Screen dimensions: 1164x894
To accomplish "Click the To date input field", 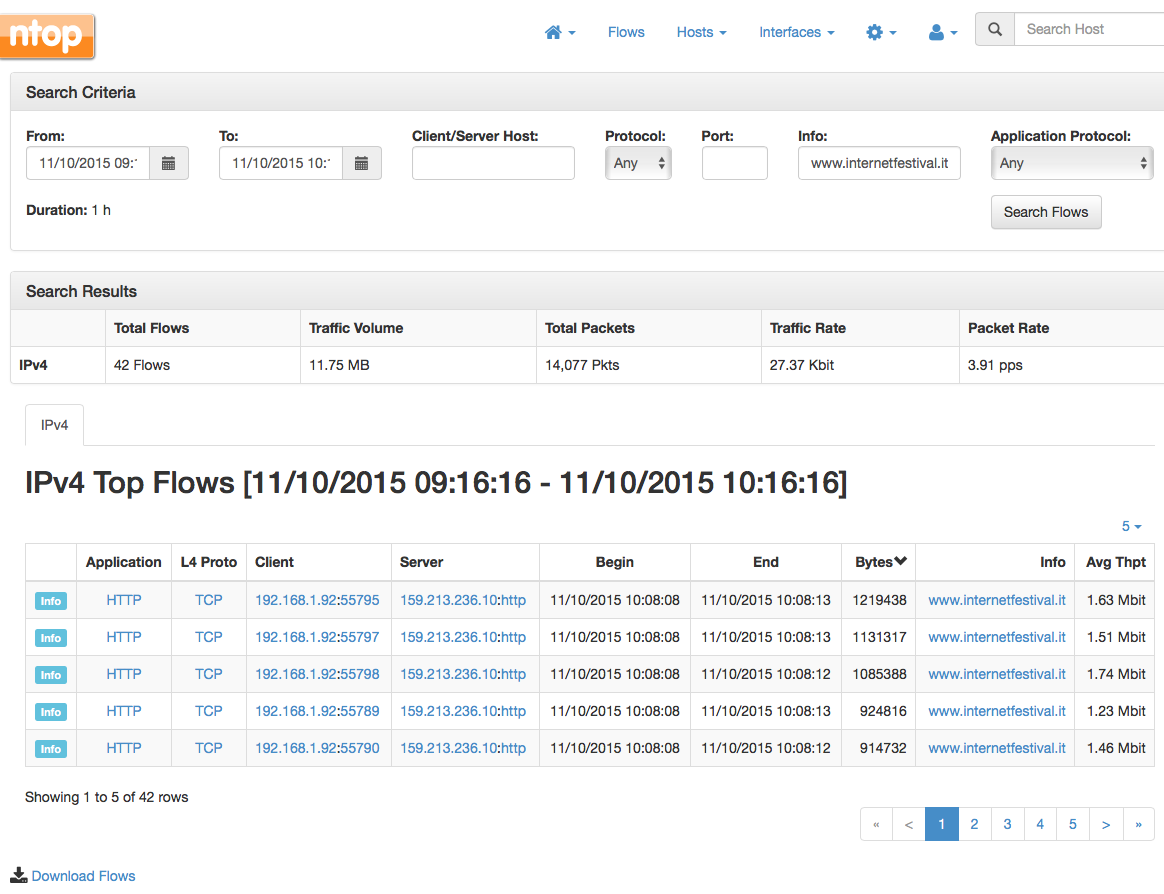I will 281,163.
